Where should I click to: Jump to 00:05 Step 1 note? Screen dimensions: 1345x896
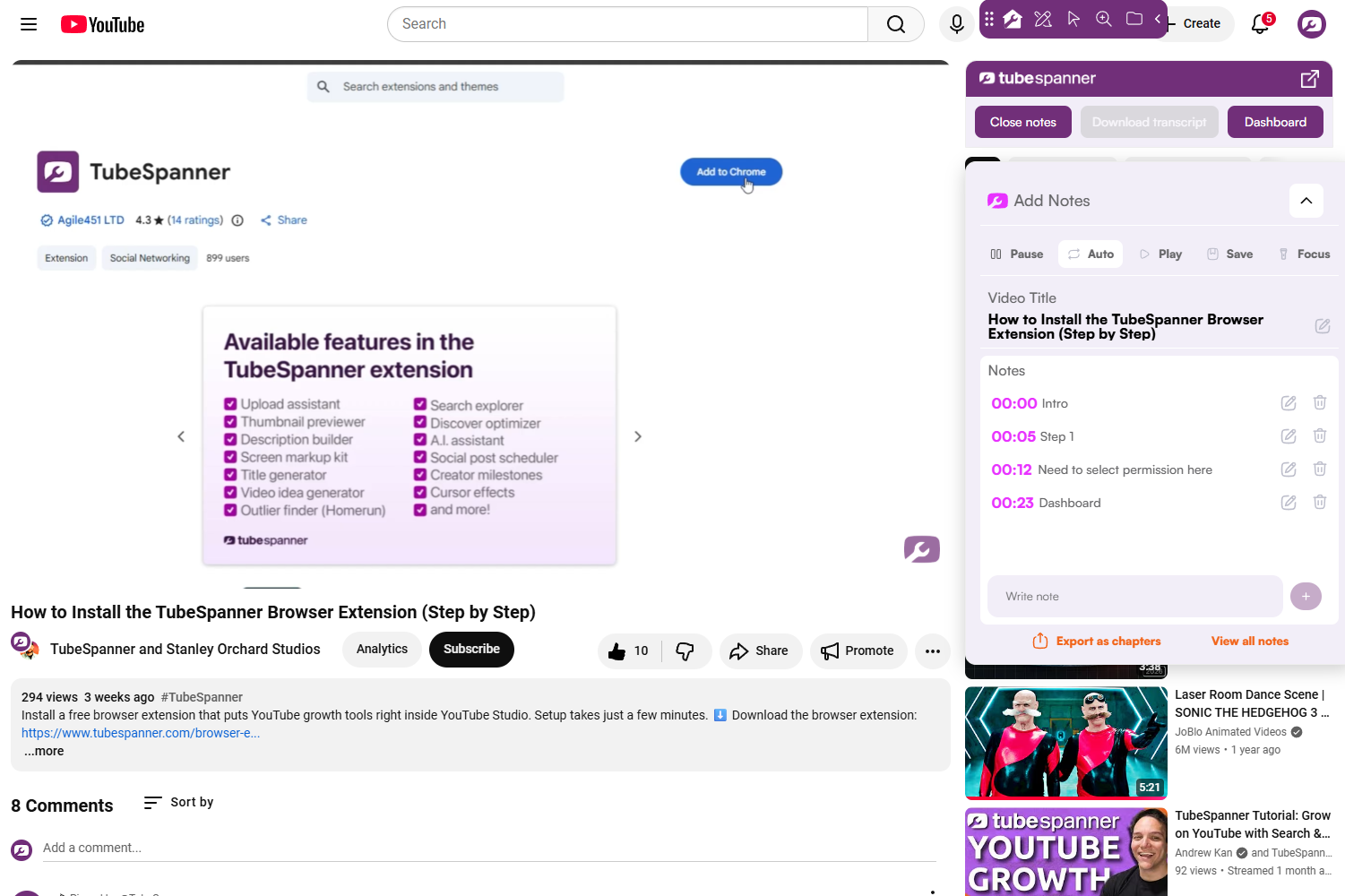[1013, 436]
